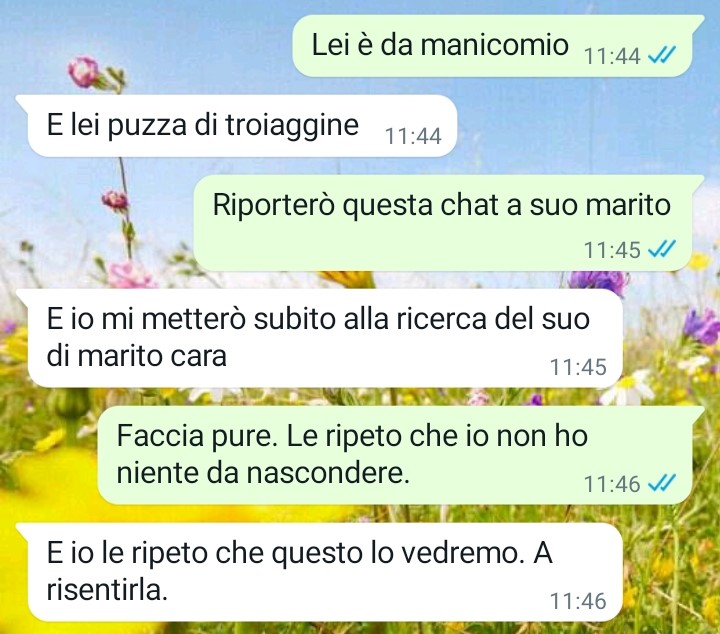Click 11:46 timestamp beside "risentirla."
The image size is (720, 634).
pos(578,601)
